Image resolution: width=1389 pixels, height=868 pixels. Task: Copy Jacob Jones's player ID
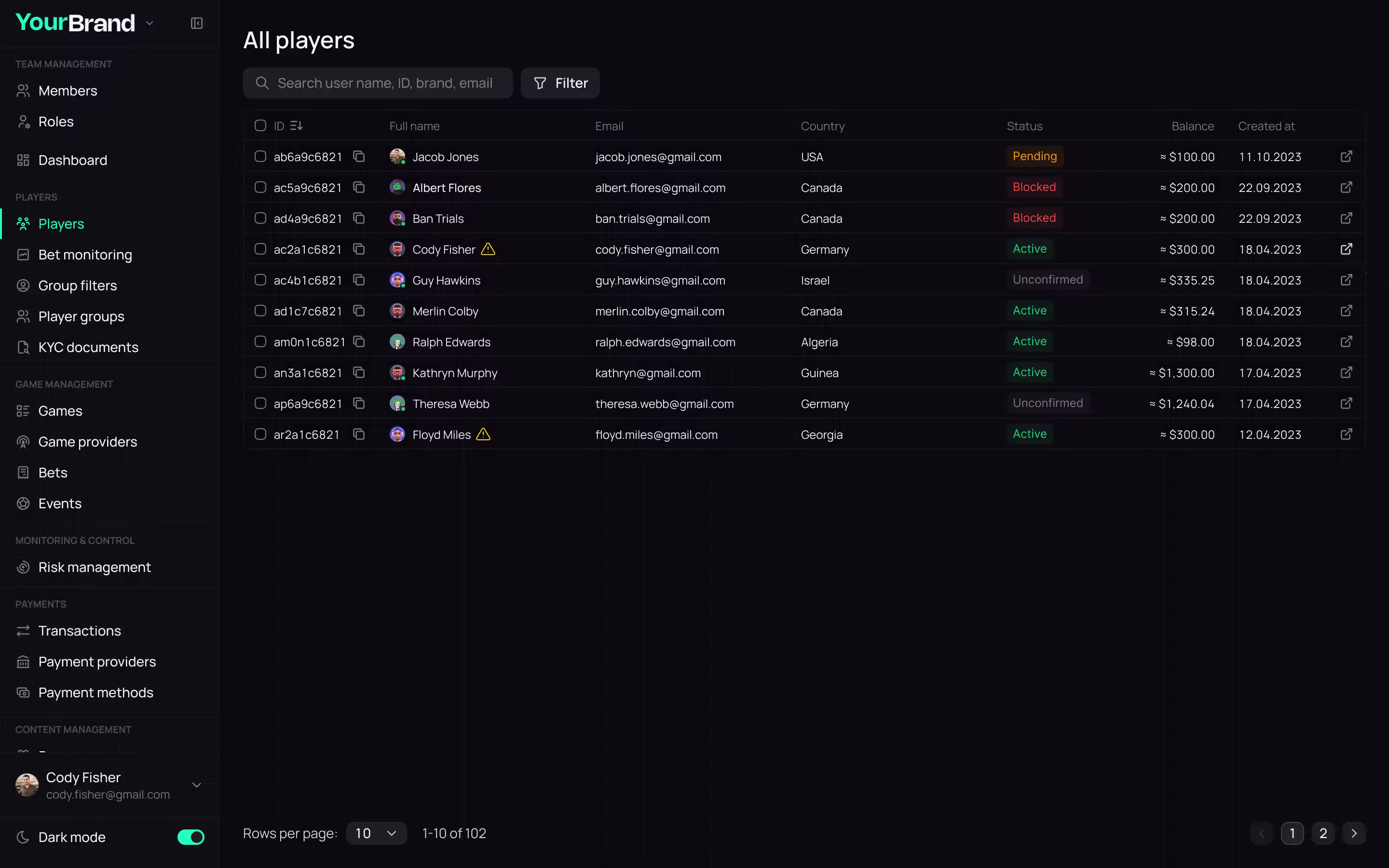359,156
